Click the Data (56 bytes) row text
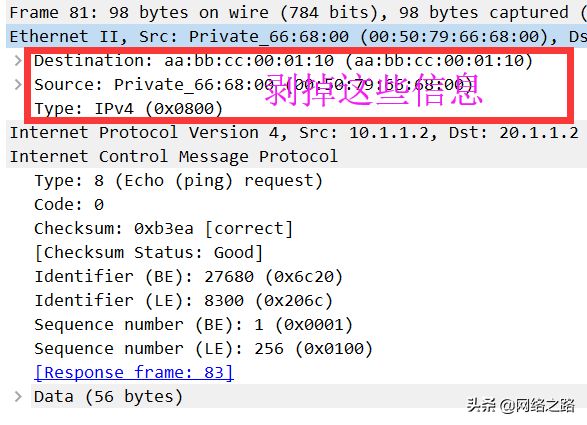The width and height of the screenshot is (587, 425). [108, 397]
